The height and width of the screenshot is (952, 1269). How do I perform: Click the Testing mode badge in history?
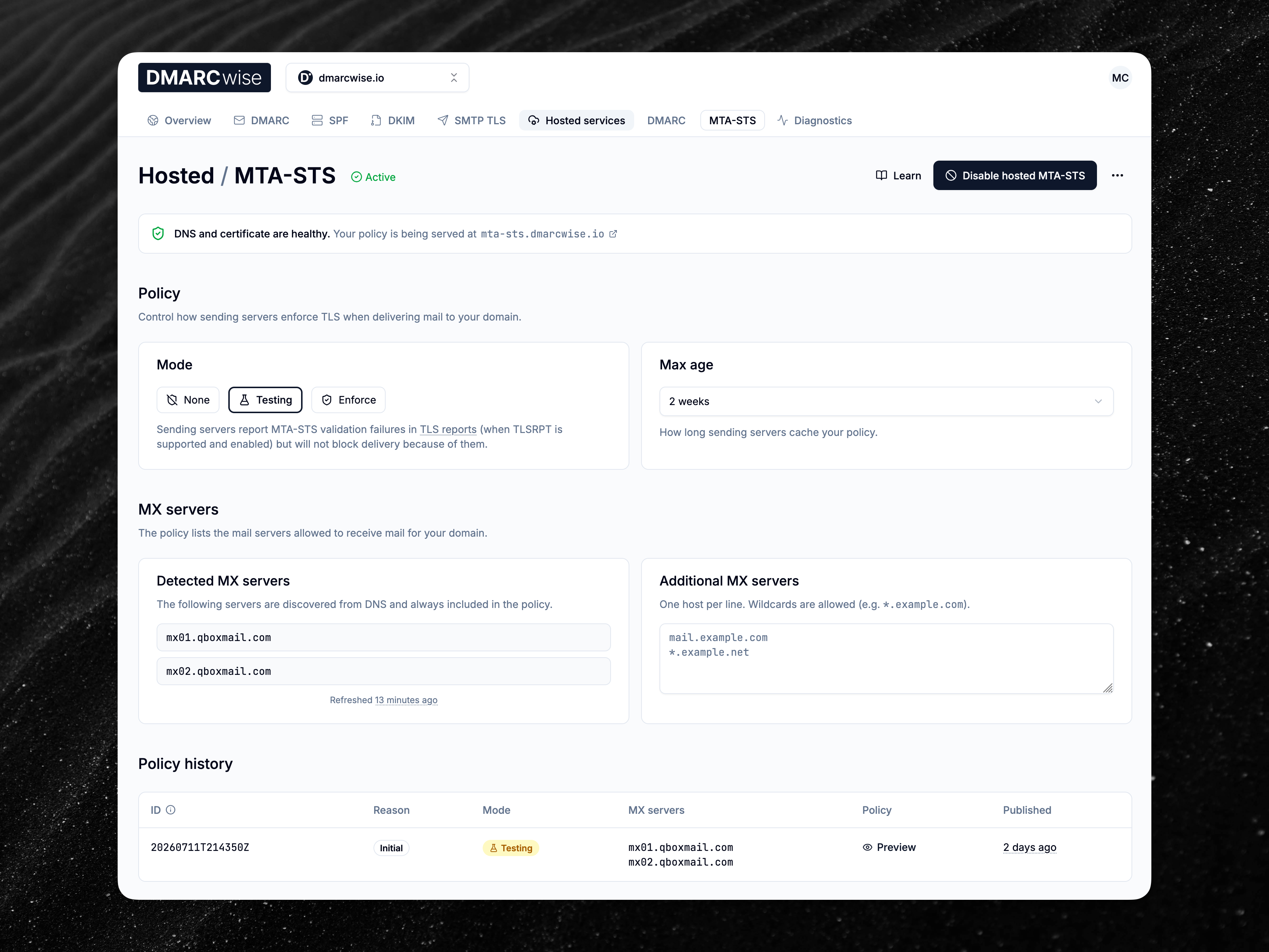(x=511, y=848)
